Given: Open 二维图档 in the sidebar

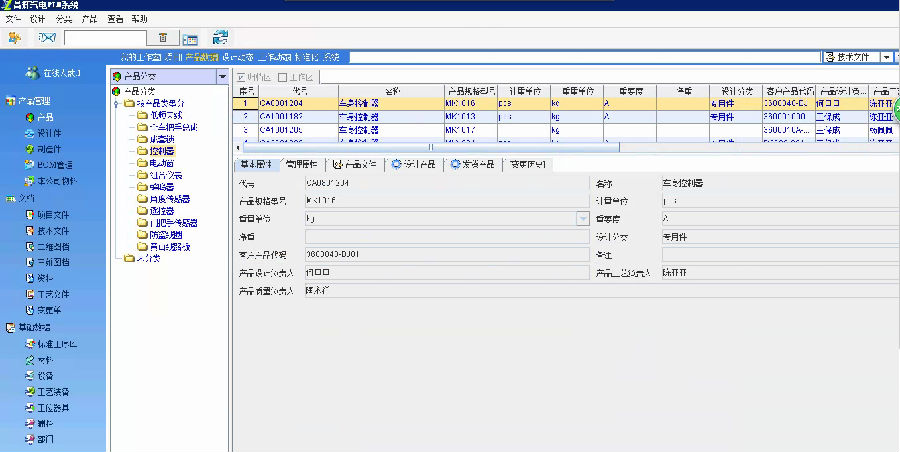Looking at the screenshot, I should click(x=53, y=246).
